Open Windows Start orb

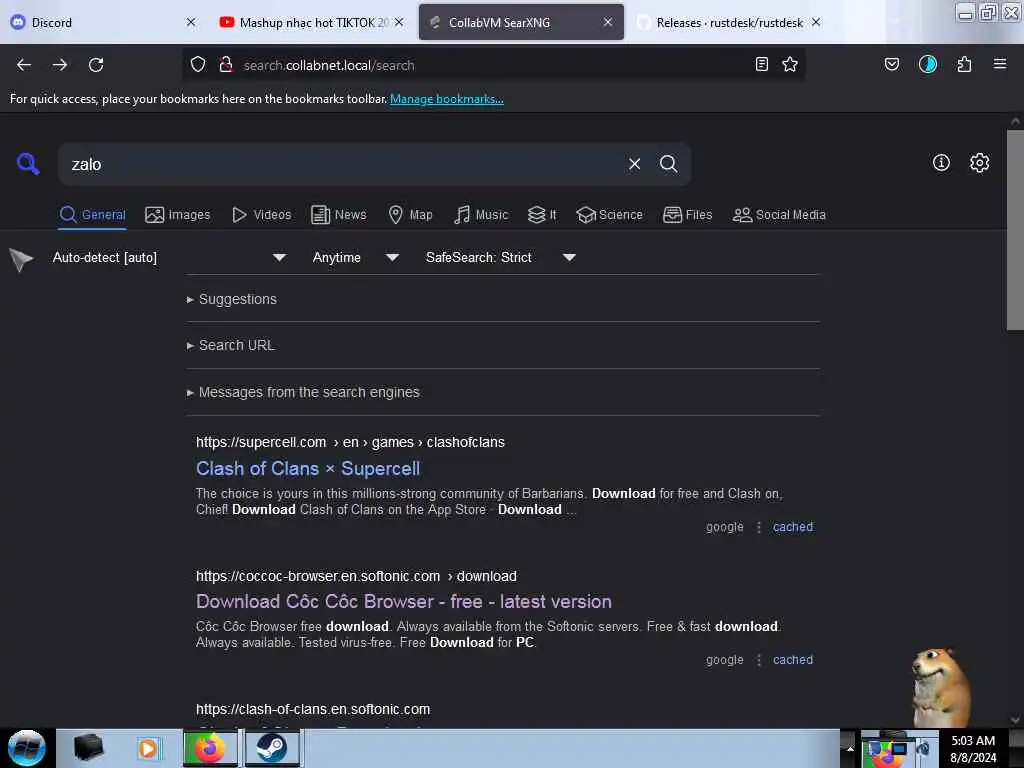click(27, 748)
